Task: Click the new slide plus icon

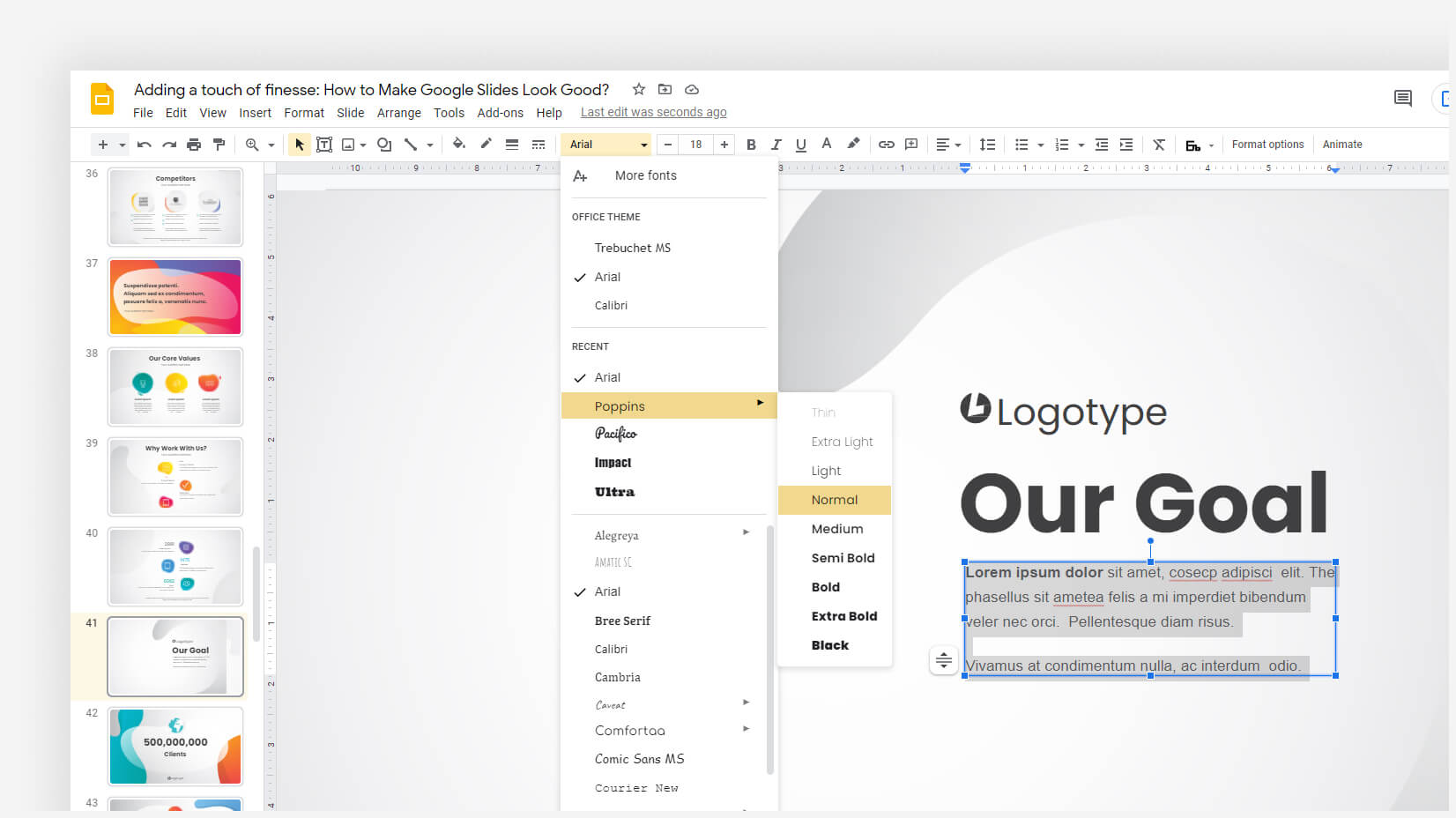Action: (103, 145)
